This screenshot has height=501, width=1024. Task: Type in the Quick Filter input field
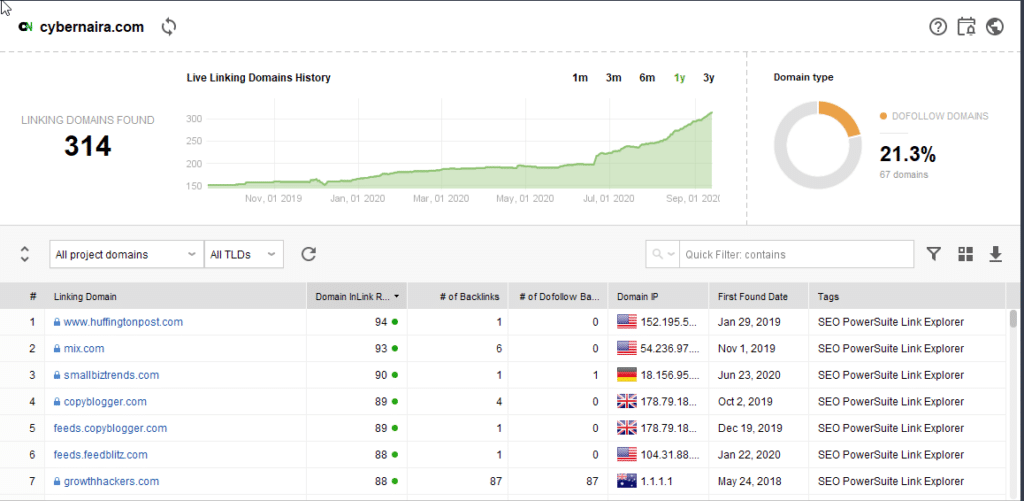[x=795, y=254]
